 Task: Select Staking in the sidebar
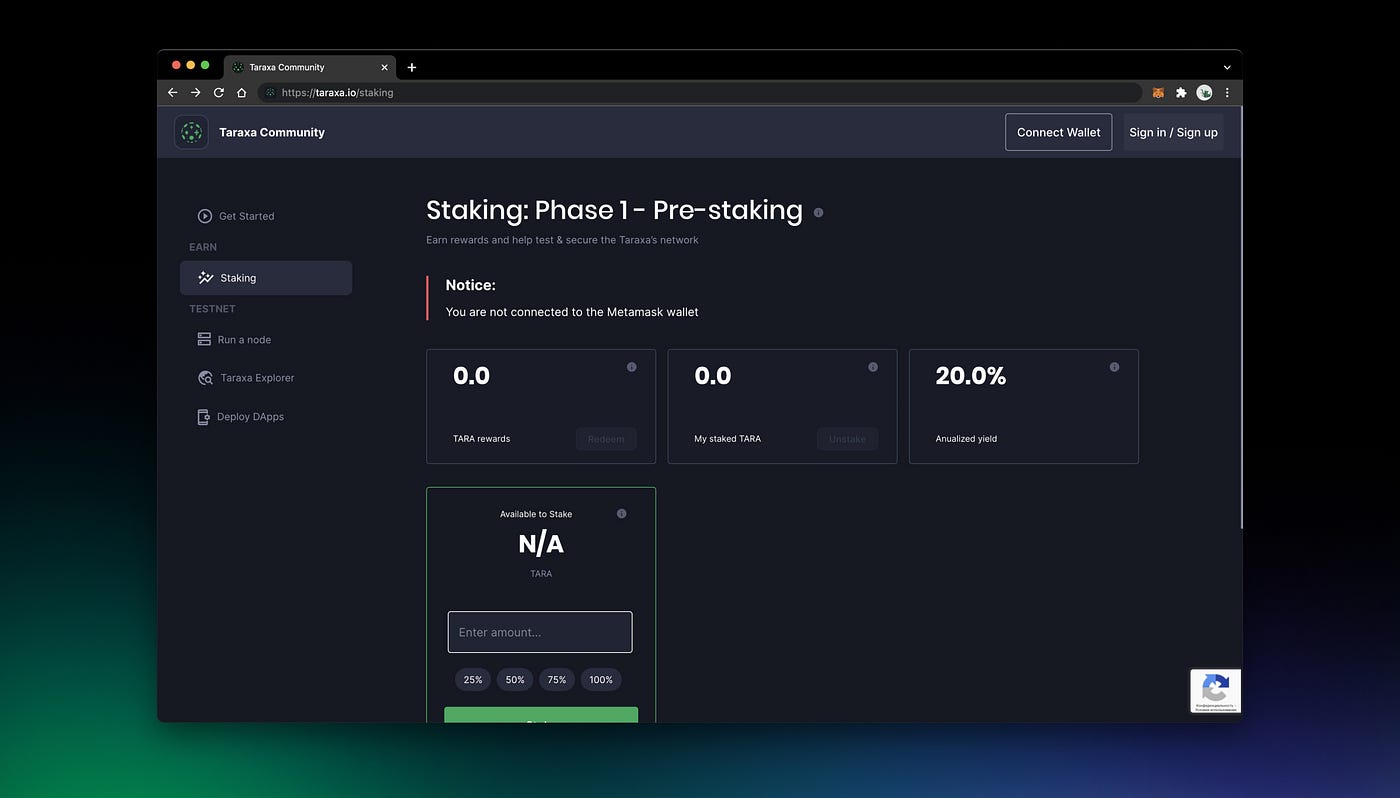tap(266, 278)
